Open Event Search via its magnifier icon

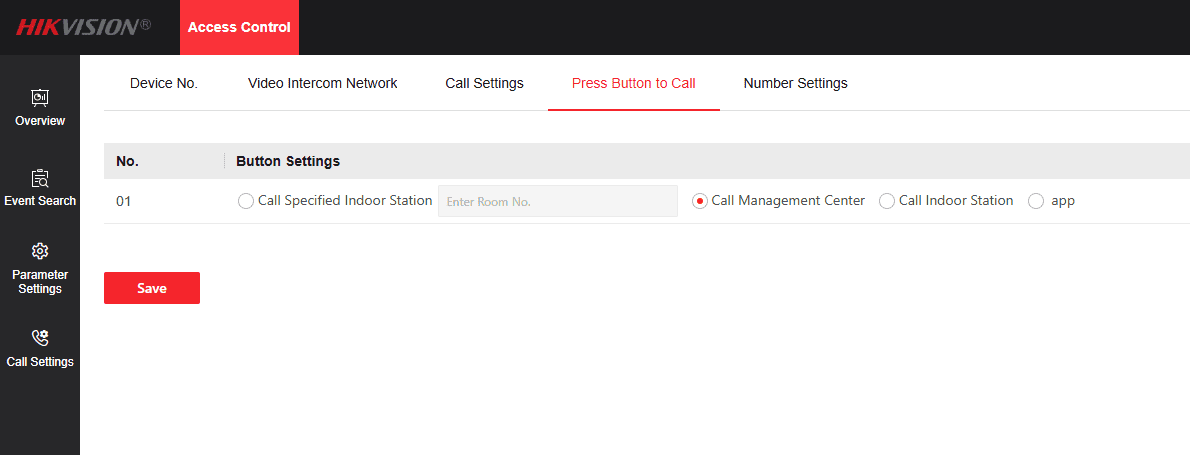point(40,179)
